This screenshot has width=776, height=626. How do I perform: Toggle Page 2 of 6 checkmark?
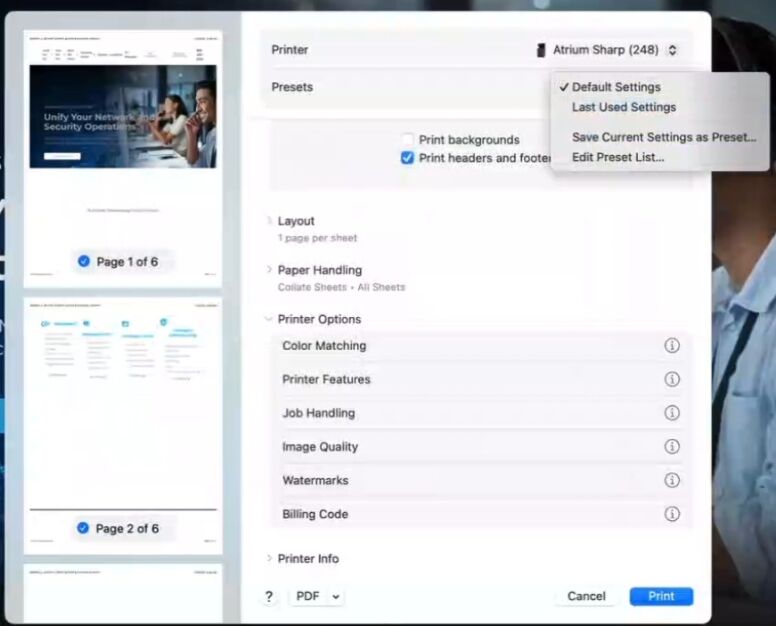(83, 528)
